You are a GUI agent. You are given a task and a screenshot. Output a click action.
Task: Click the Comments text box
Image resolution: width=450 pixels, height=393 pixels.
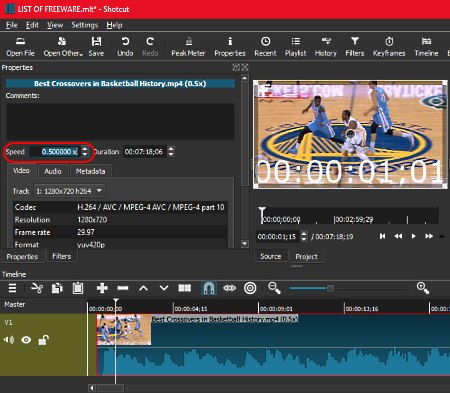[120, 121]
